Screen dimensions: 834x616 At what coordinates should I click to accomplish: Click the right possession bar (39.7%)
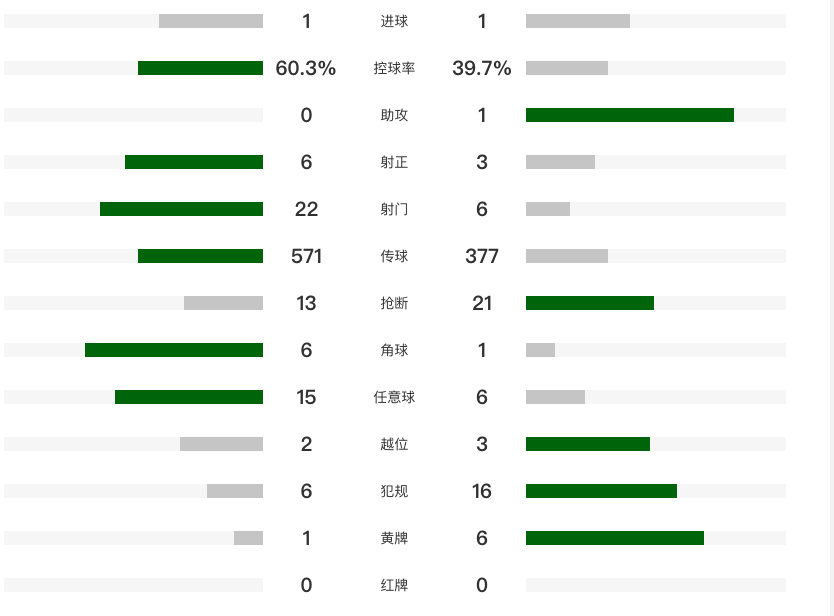pos(567,68)
